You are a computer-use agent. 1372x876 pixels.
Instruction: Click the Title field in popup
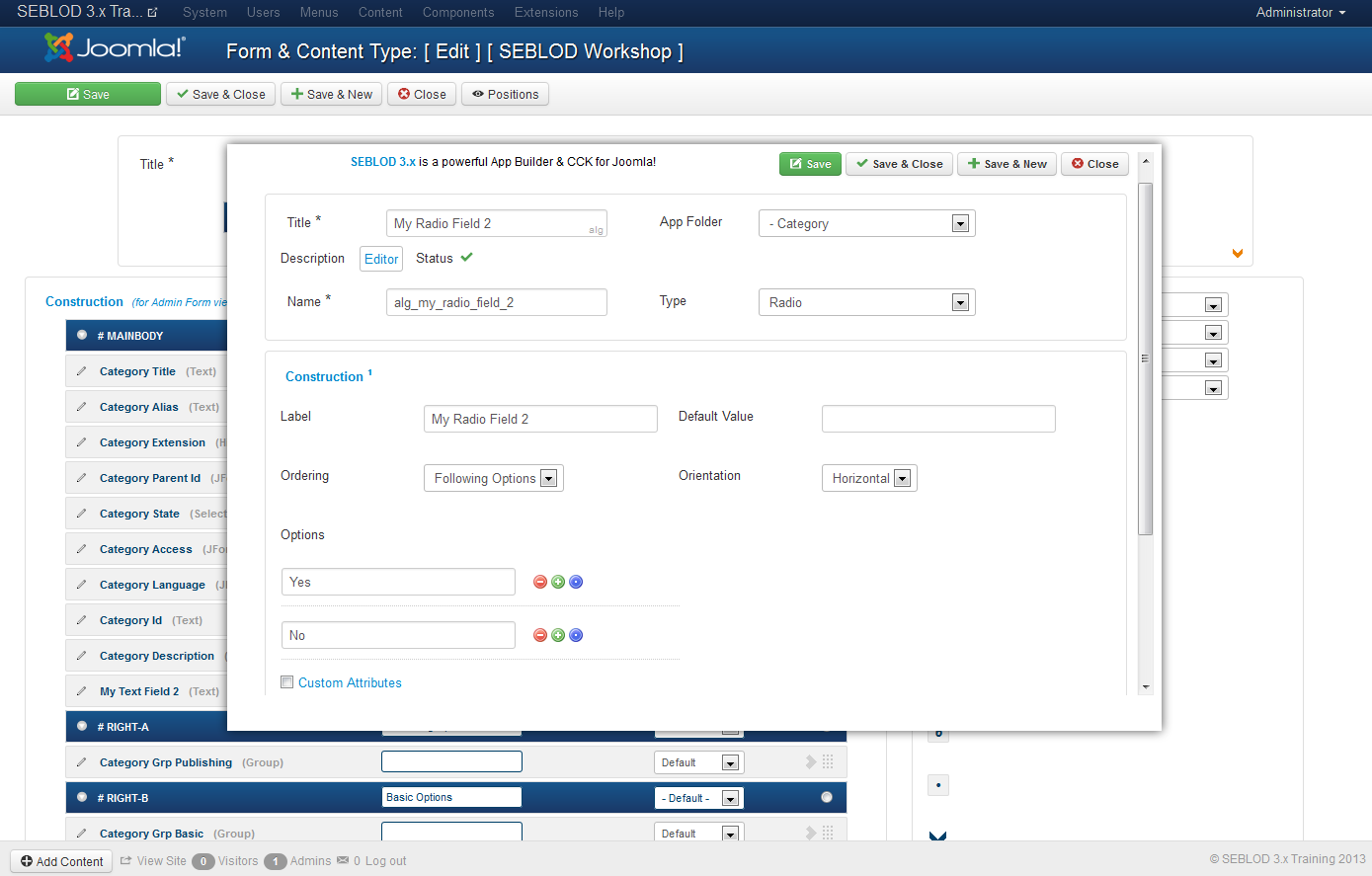pos(496,223)
